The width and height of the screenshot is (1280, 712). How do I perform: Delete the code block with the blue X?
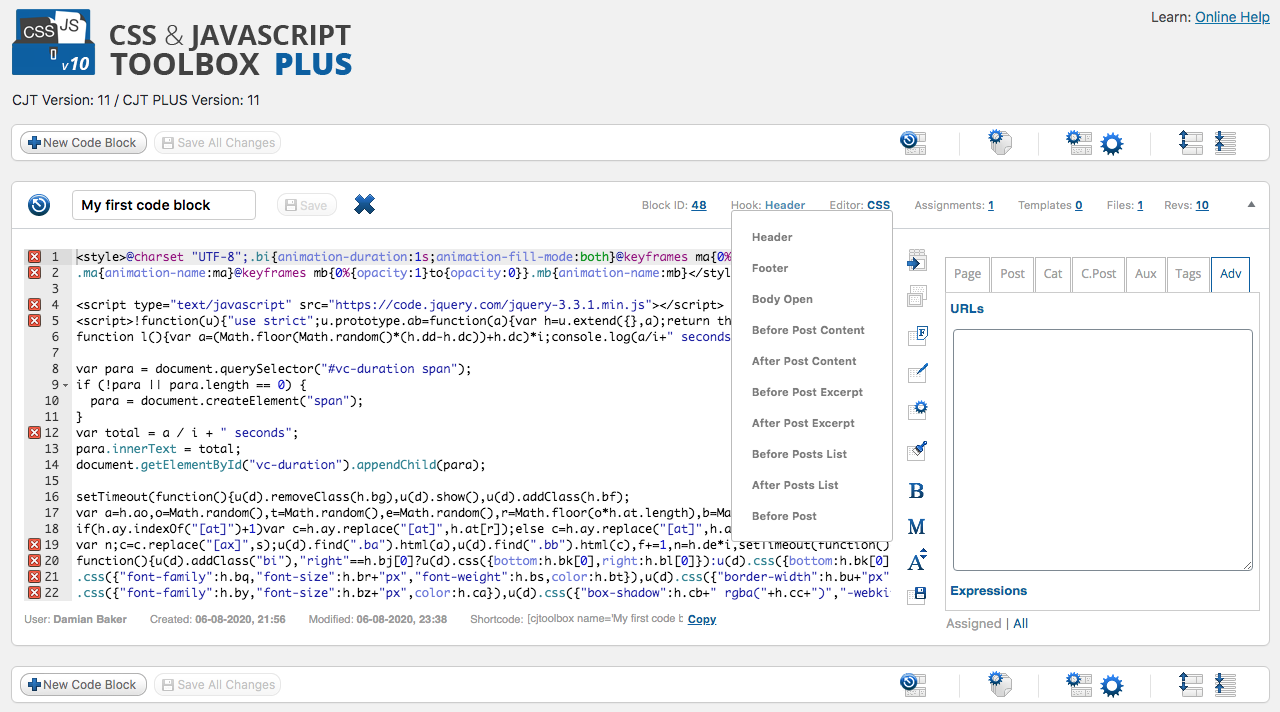[x=365, y=205]
